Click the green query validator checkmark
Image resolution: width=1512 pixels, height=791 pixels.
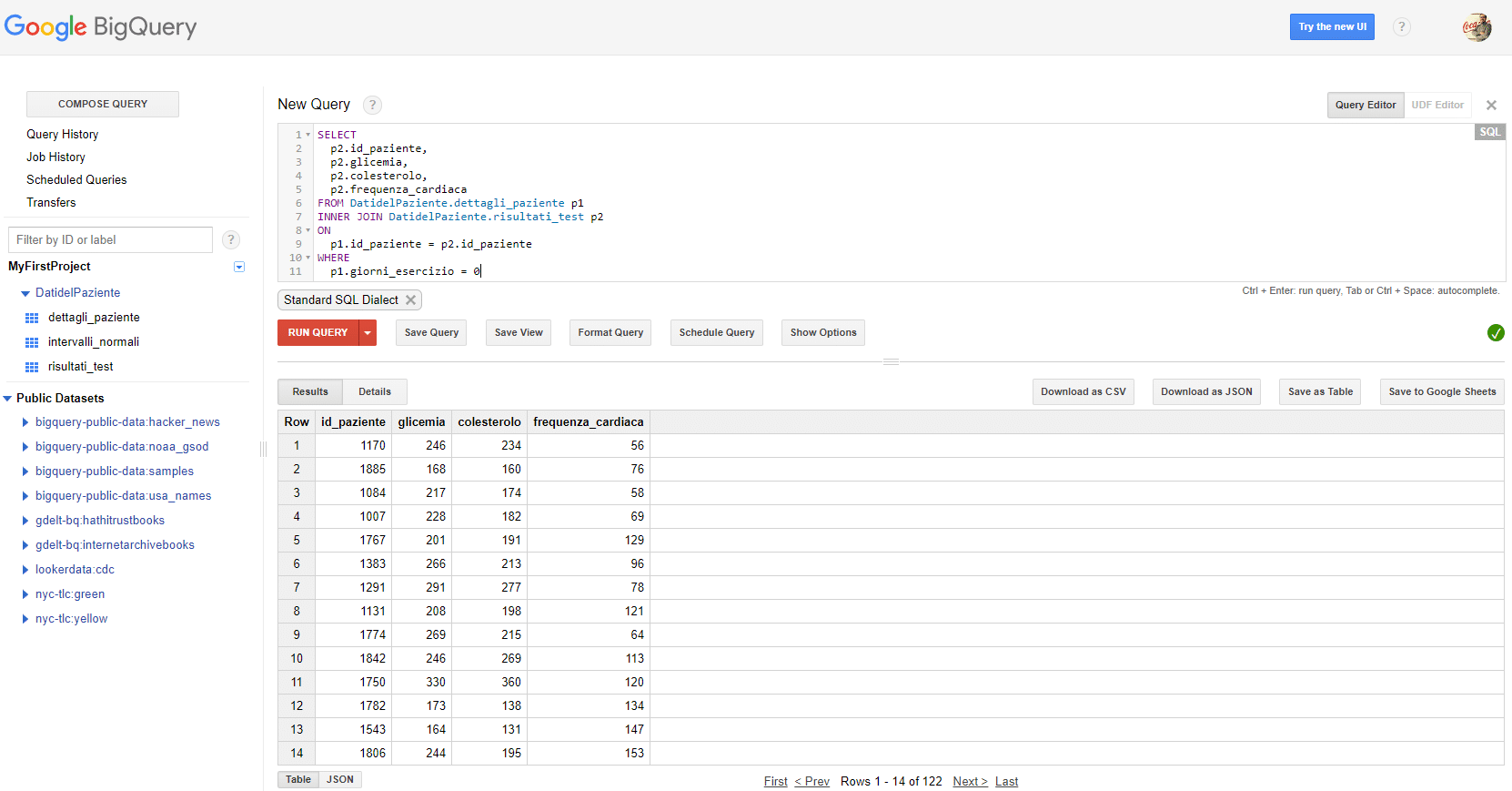point(1495,333)
